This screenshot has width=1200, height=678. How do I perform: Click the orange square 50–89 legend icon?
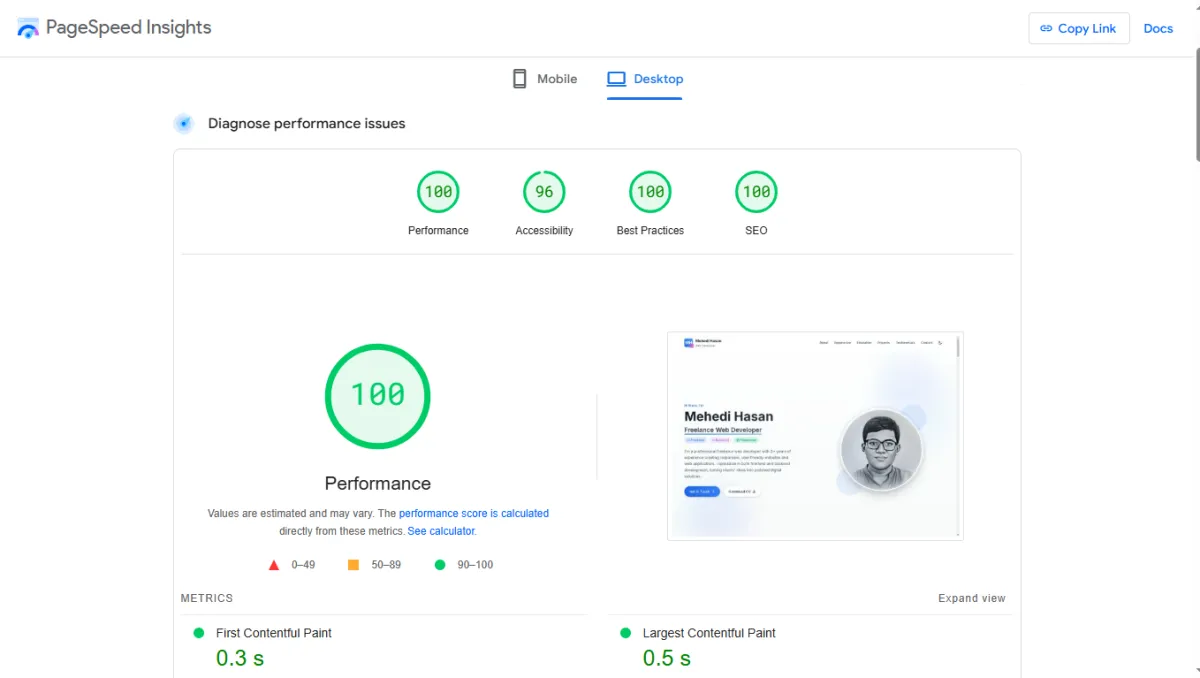click(x=353, y=565)
